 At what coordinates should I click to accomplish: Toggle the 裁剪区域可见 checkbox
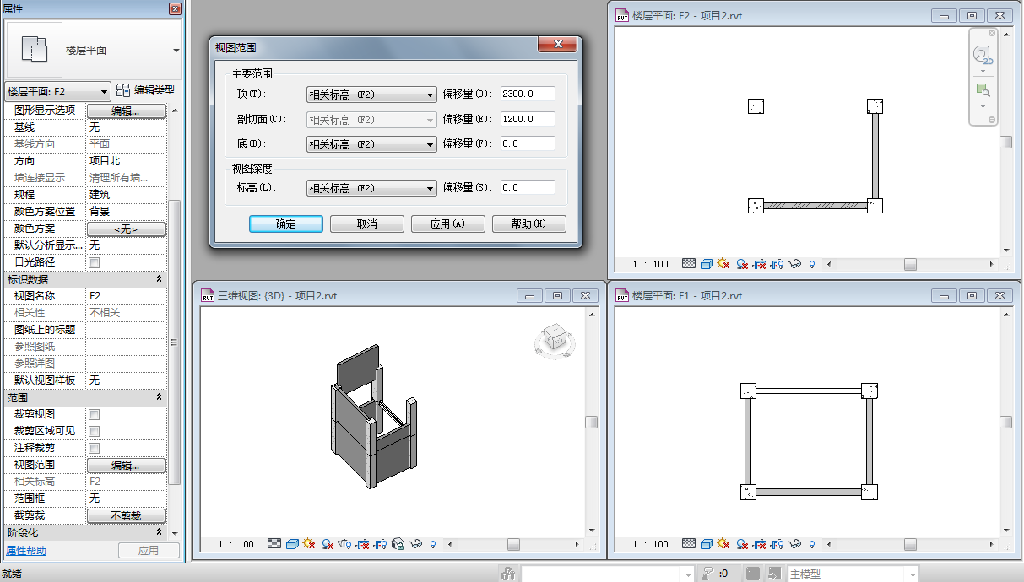click(x=95, y=431)
